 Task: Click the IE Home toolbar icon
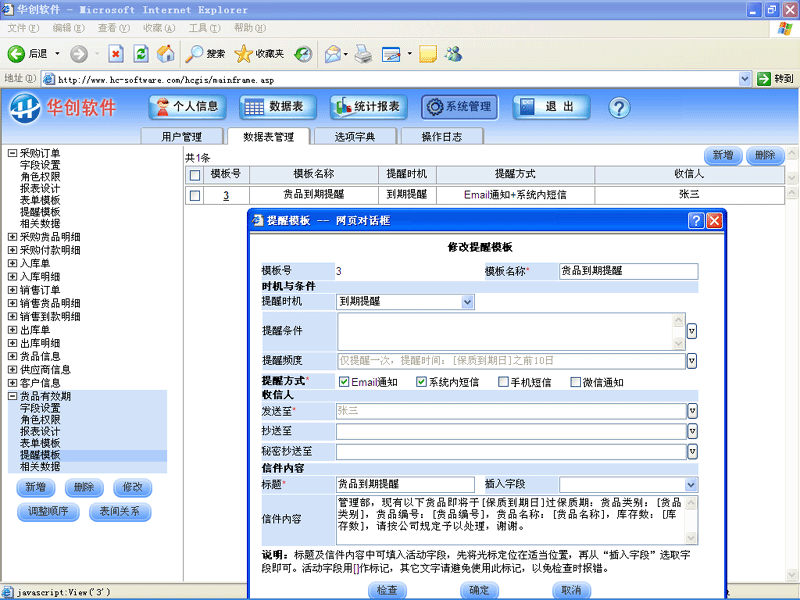click(x=166, y=54)
